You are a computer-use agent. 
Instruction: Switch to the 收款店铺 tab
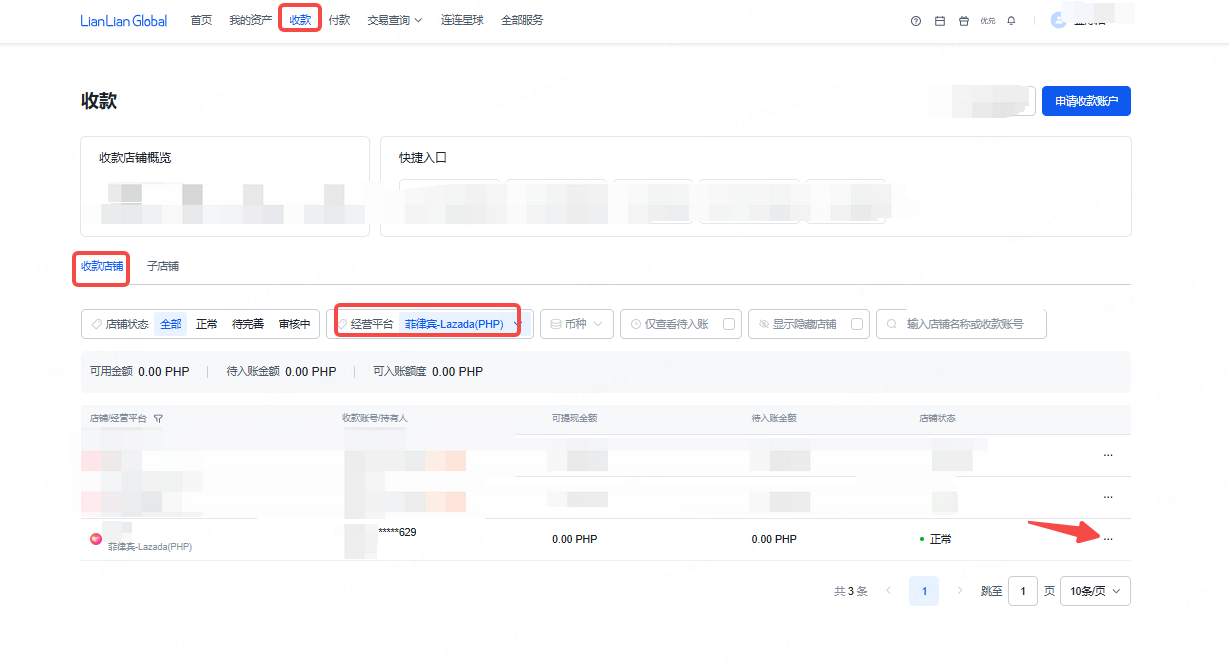coord(102,266)
